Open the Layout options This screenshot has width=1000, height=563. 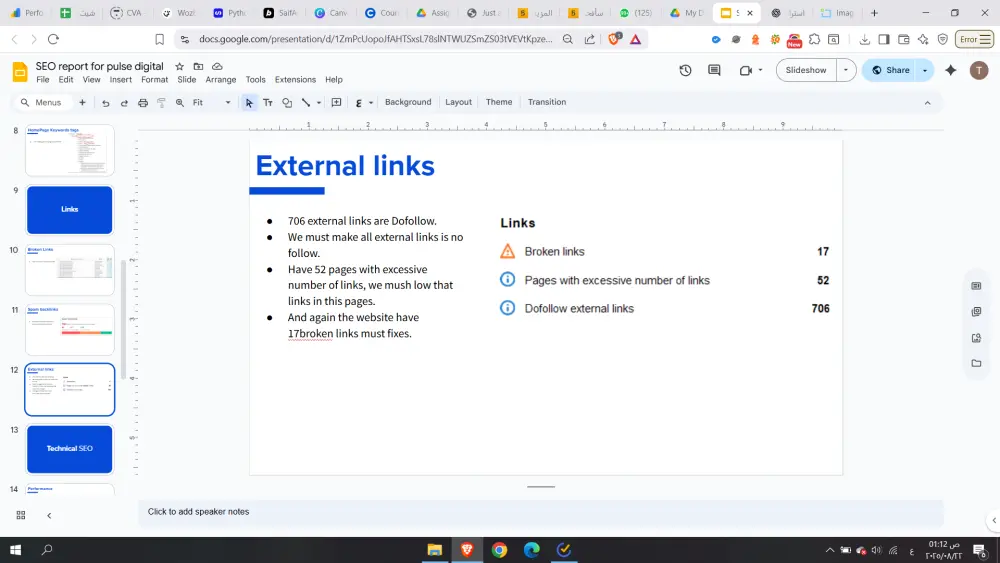click(x=458, y=102)
